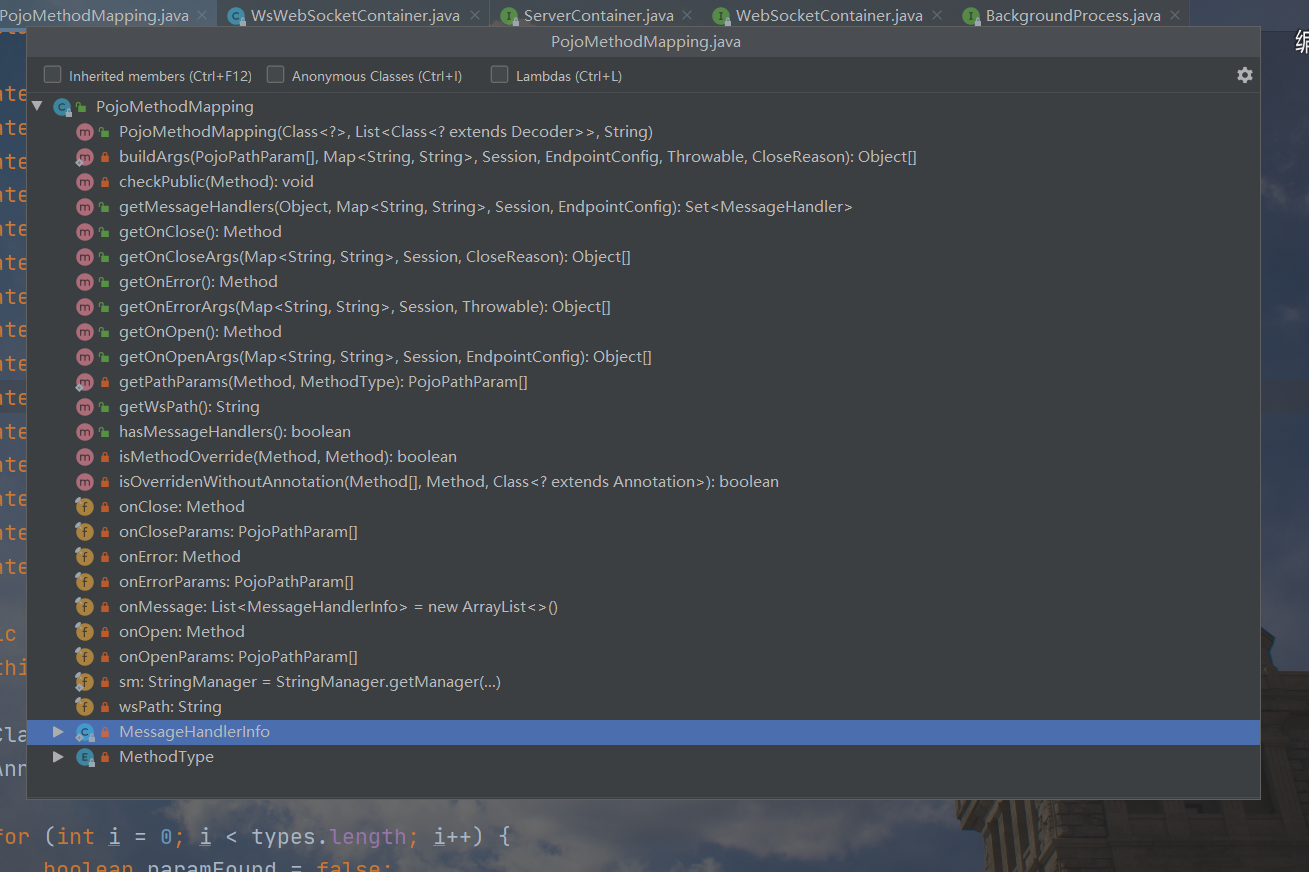The height and width of the screenshot is (872, 1309).
Task: Click method icon beside getOnClose()
Action: click(x=85, y=232)
